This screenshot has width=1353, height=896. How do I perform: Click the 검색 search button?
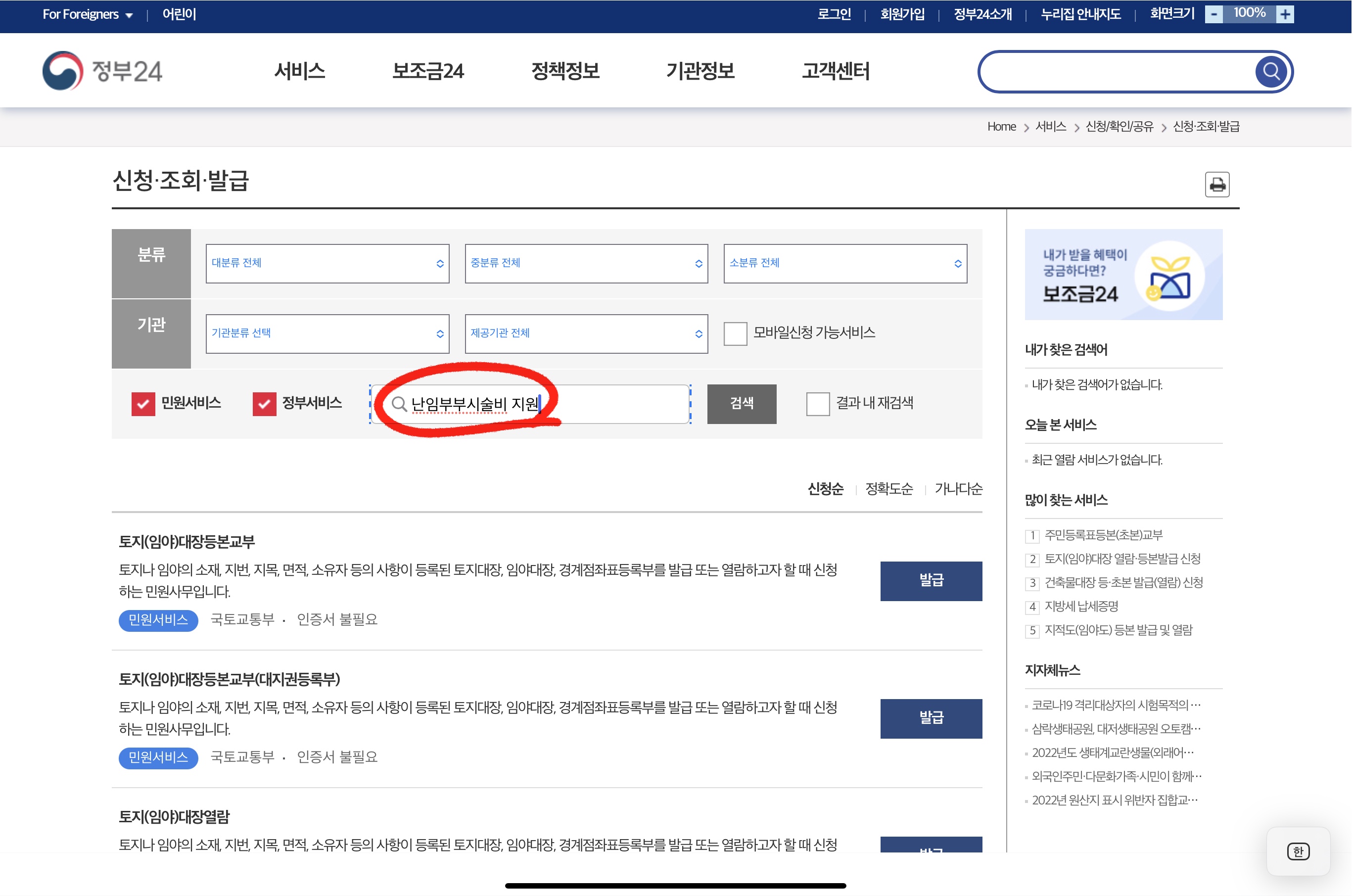click(x=742, y=404)
